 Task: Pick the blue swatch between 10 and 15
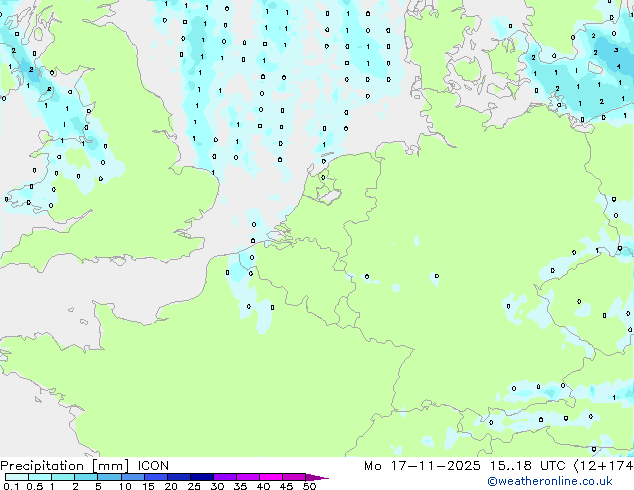point(132,477)
